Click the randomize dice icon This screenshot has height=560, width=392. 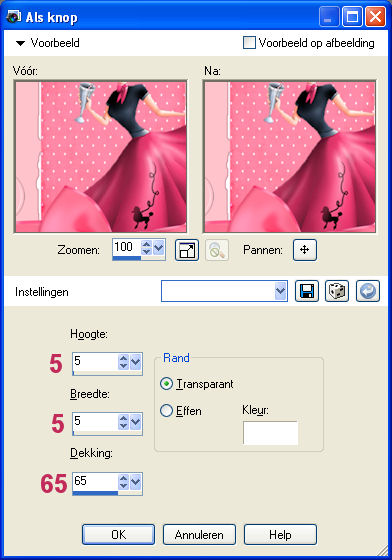coord(337,291)
